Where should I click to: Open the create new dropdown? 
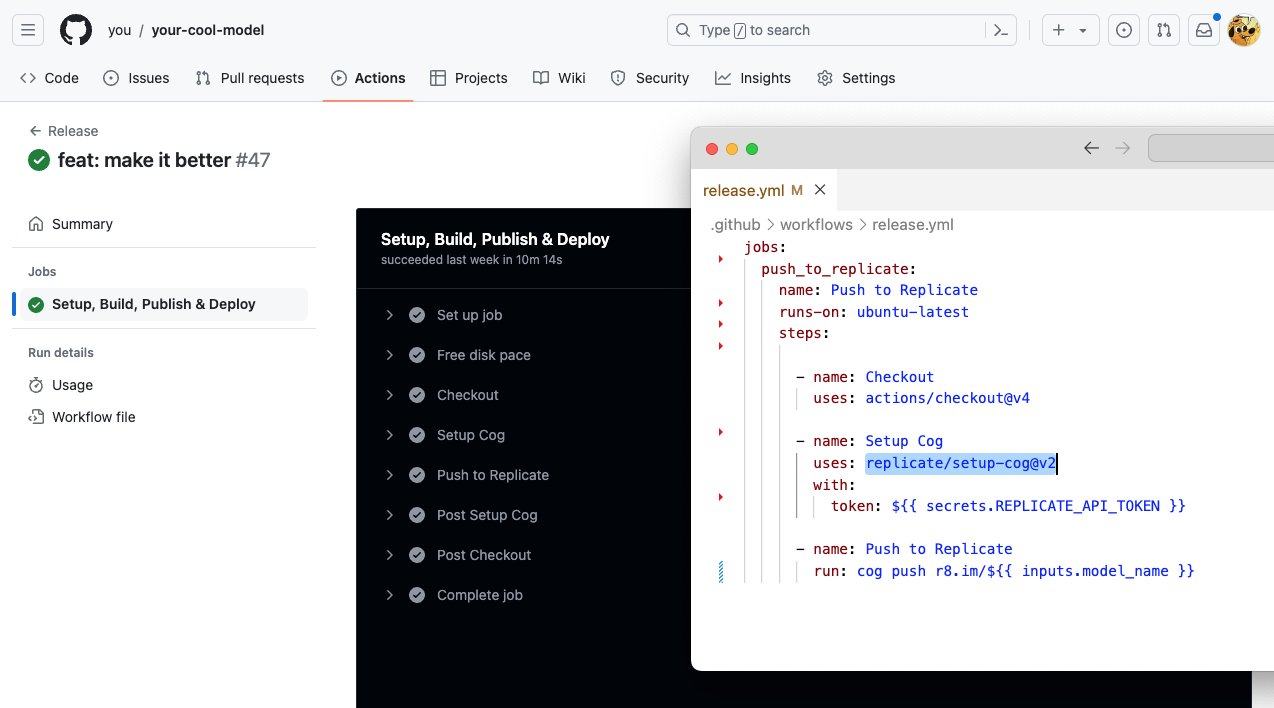pyautogui.click(x=1070, y=30)
